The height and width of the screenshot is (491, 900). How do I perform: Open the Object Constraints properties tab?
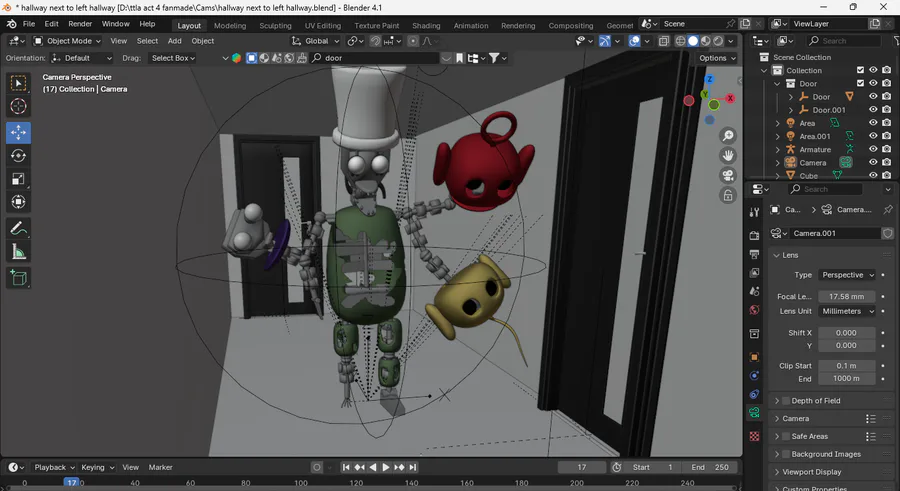pos(754,394)
